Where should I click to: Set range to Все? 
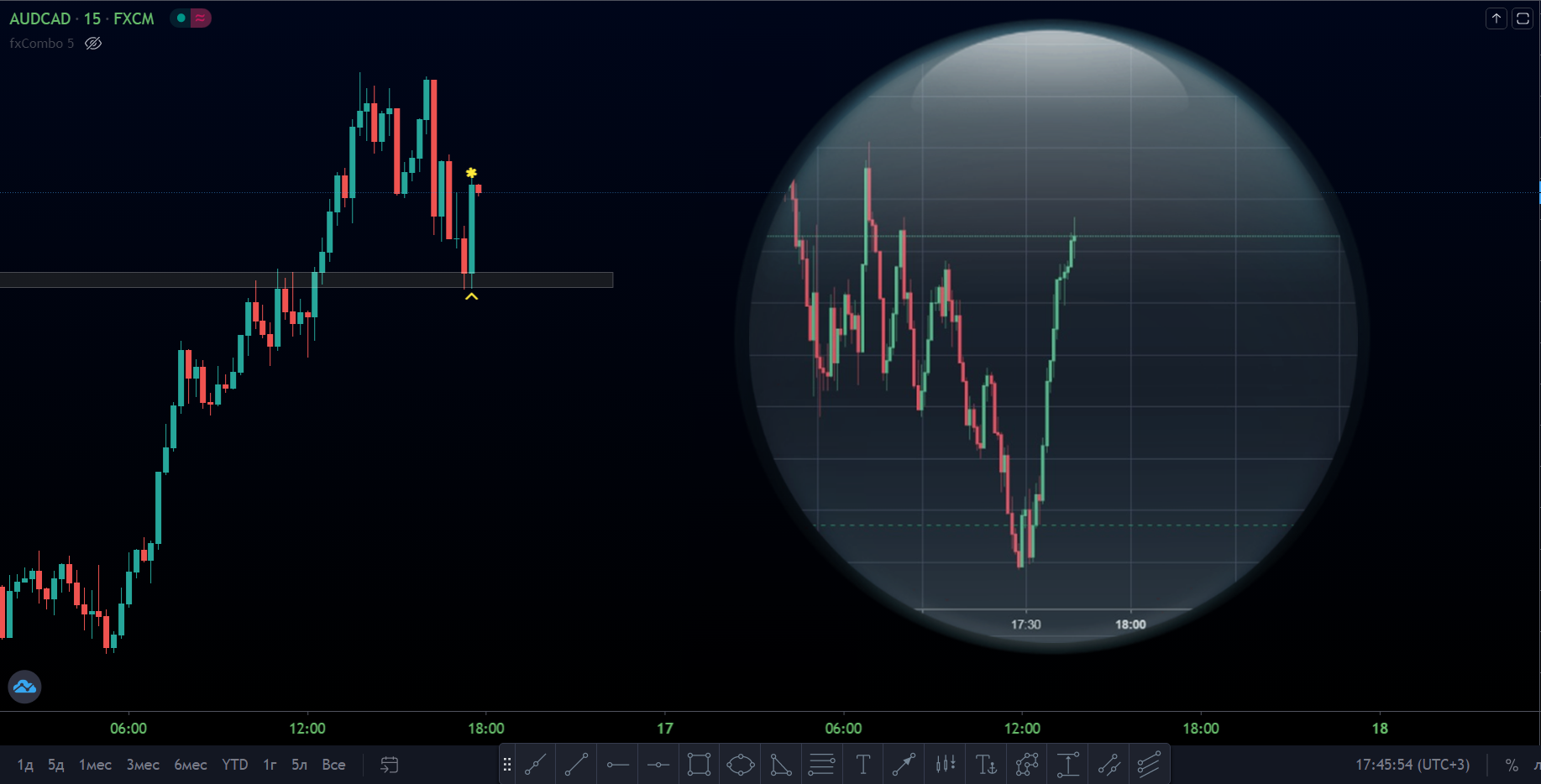(333, 765)
